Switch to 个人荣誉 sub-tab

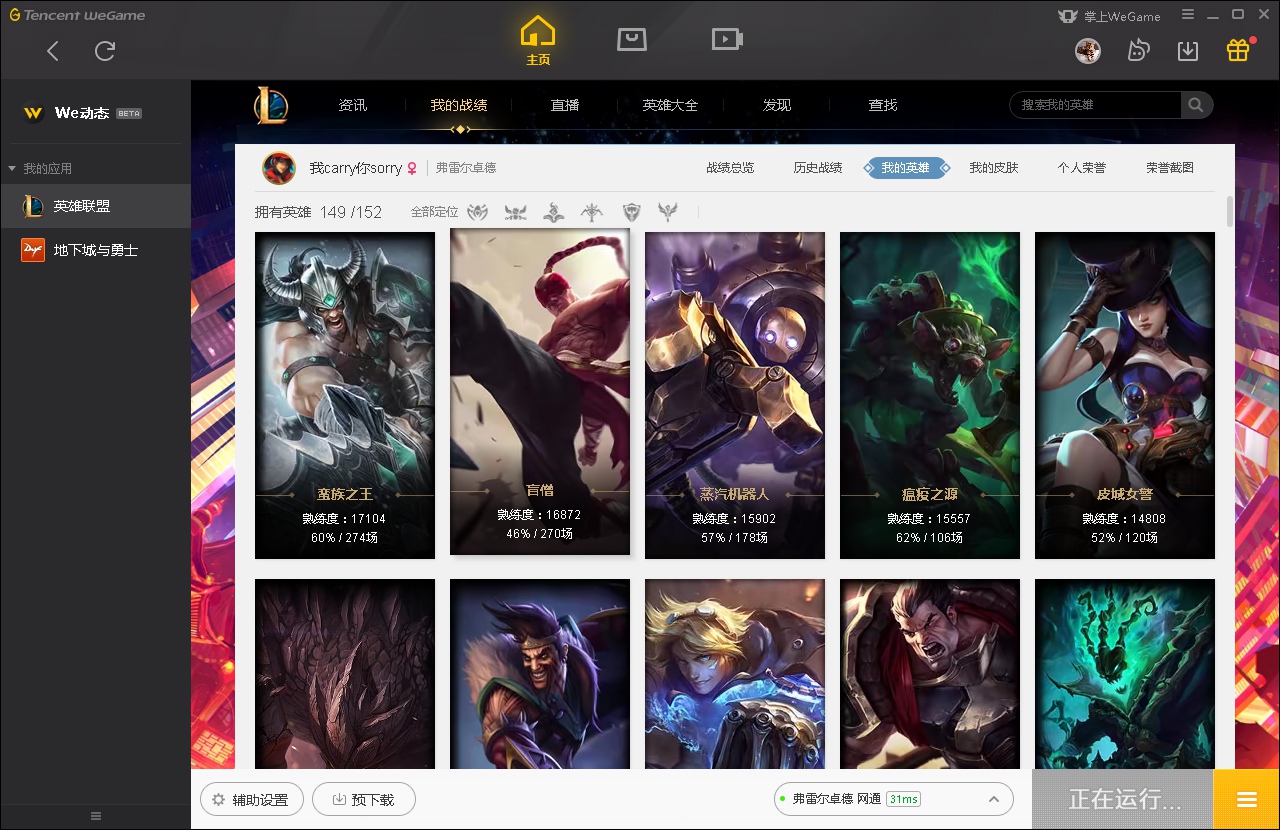1082,168
